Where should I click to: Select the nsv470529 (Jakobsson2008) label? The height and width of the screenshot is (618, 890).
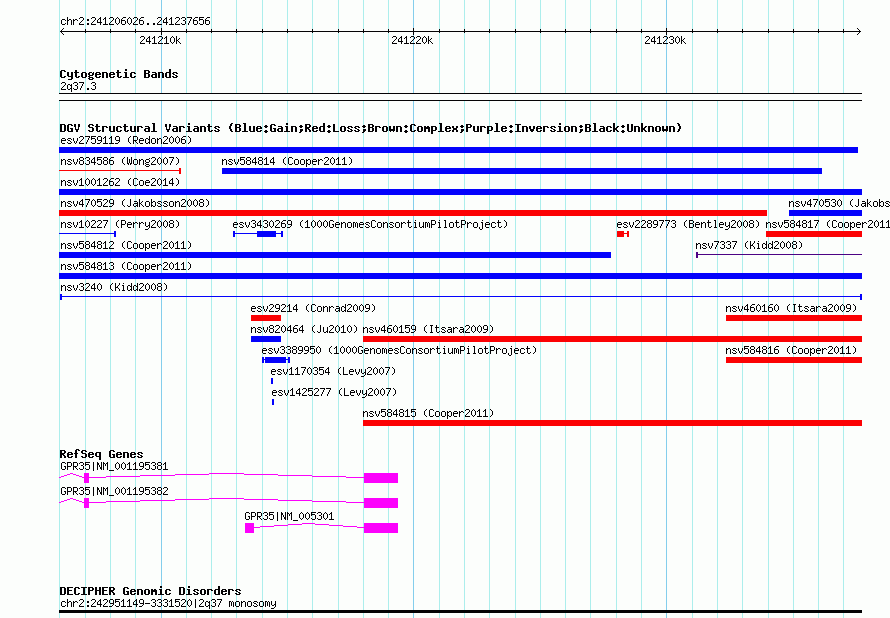(x=135, y=203)
